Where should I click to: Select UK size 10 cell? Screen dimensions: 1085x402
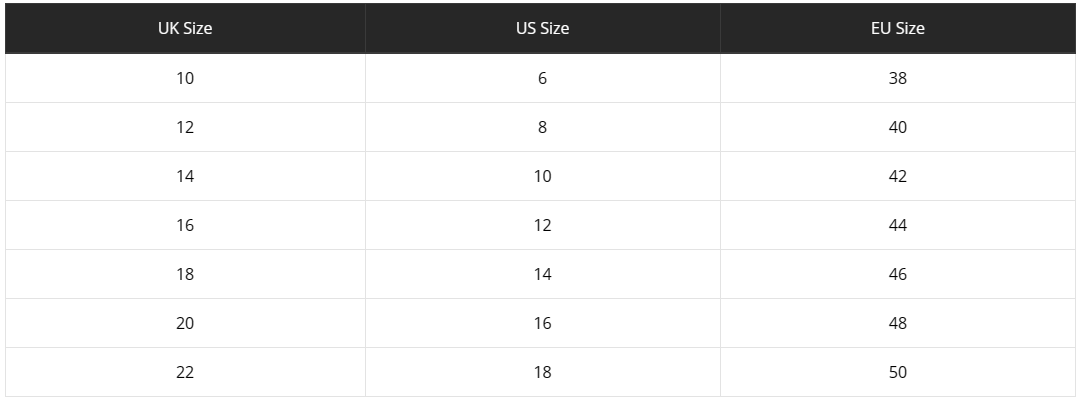click(185, 78)
